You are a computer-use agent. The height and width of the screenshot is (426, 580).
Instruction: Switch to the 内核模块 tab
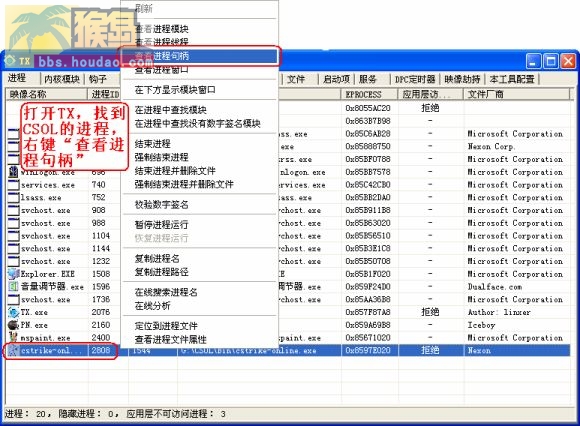pos(62,79)
